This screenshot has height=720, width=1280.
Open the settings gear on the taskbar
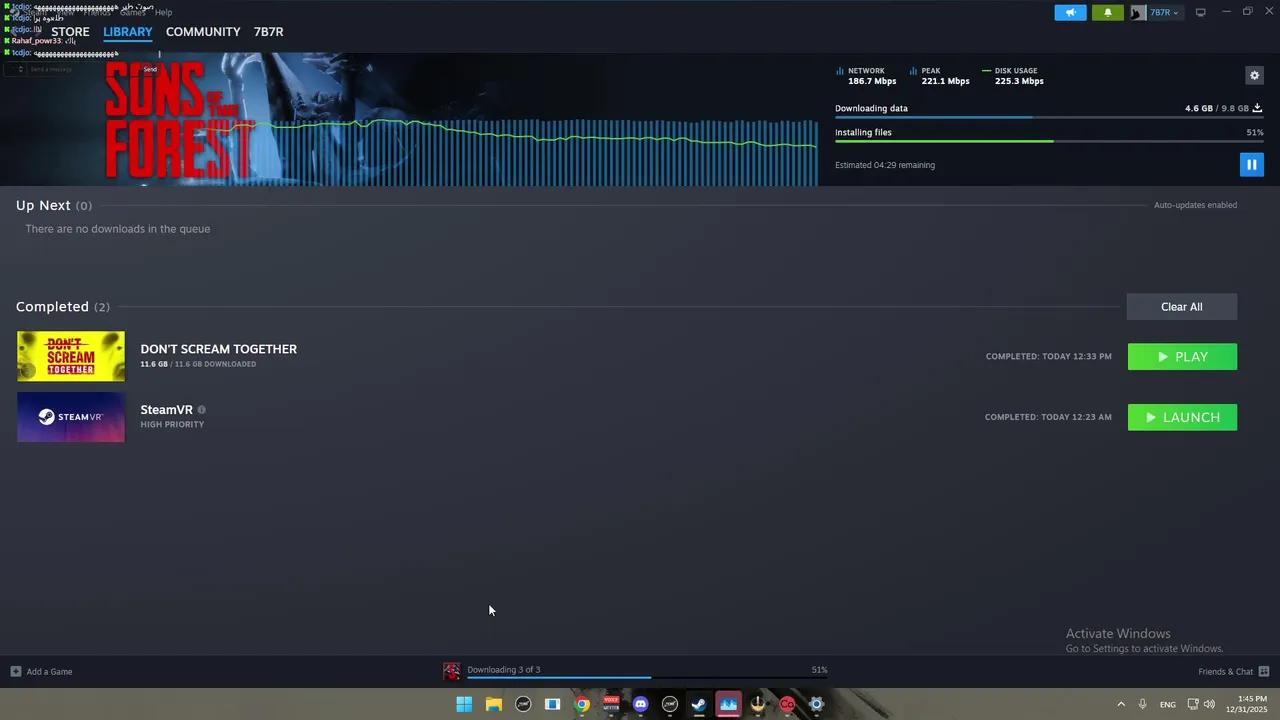[817, 704]
